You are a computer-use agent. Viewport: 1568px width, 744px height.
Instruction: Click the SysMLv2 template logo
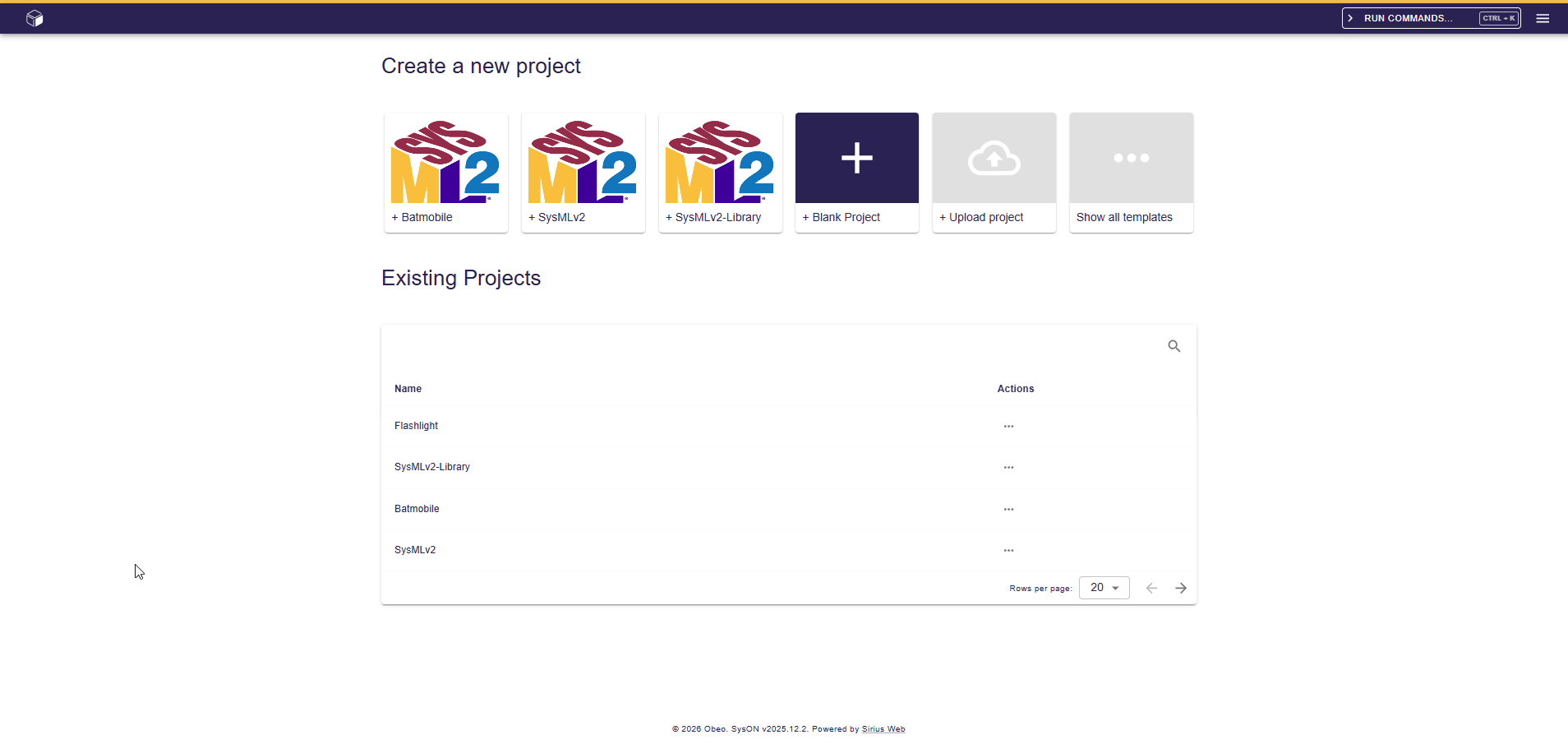pos(583,157)
